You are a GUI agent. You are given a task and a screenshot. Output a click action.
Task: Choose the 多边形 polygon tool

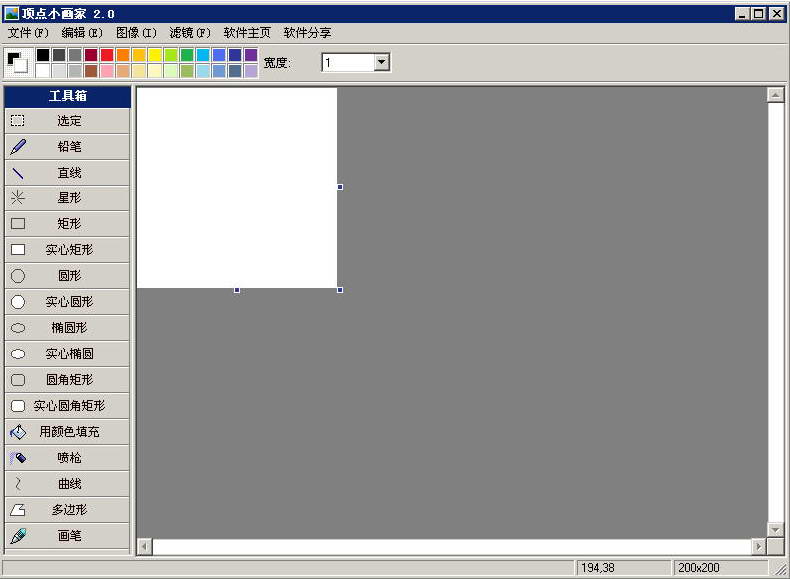click(68, 510)
